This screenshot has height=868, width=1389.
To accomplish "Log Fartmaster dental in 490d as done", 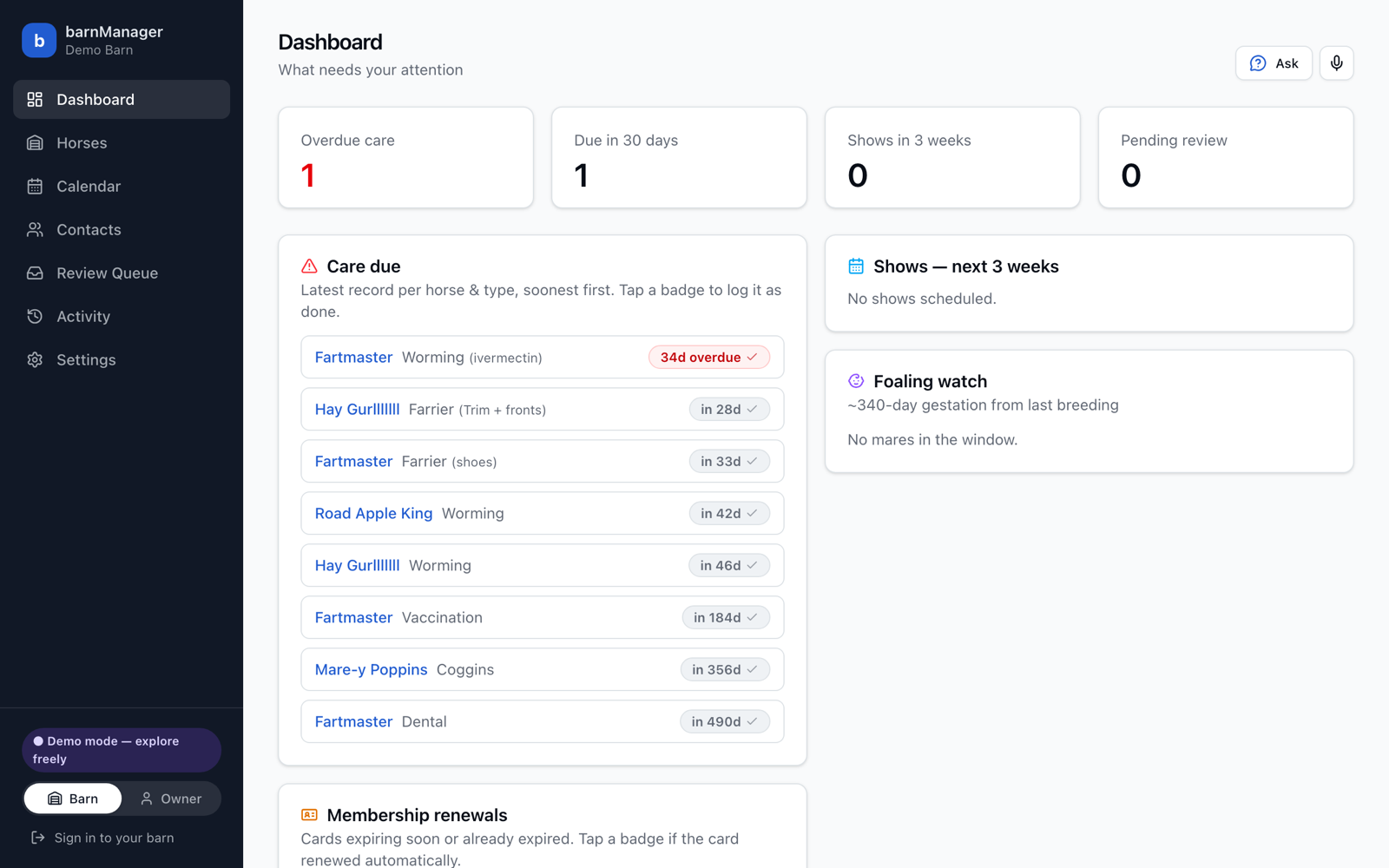I will pyautogui.click(x=725, y=722).
